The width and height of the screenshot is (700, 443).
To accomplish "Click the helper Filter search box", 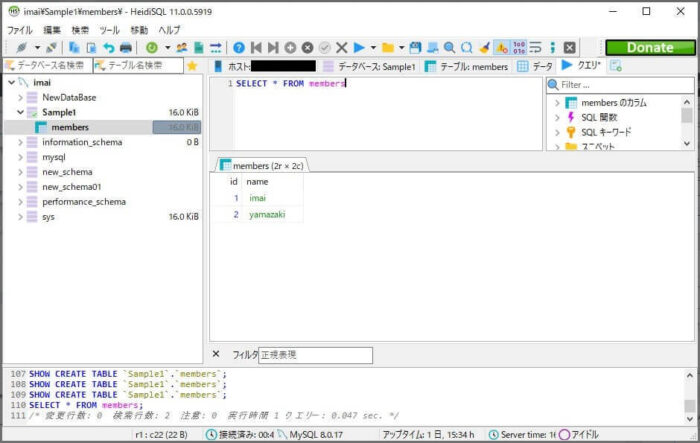I will pos(620,85).
